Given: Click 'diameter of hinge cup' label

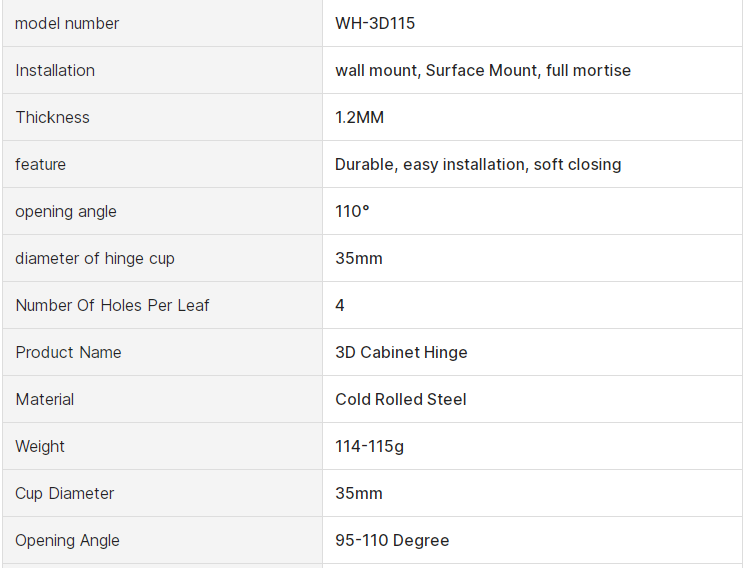Looking at the screenshot, I should [95, 258].
